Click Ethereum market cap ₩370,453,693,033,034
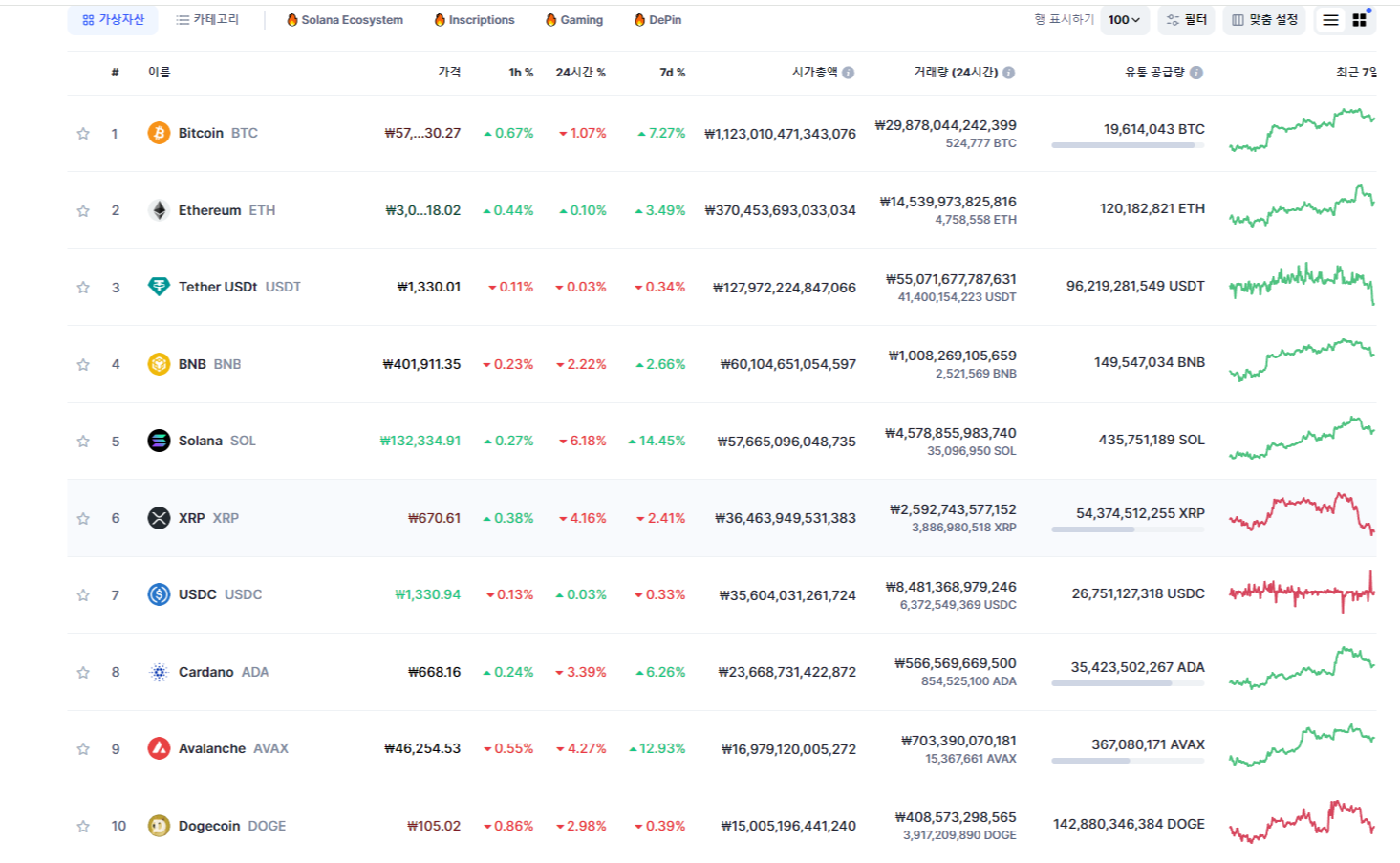The width and height of the screenshot is (1400, 863). click(x=781, y=210)
